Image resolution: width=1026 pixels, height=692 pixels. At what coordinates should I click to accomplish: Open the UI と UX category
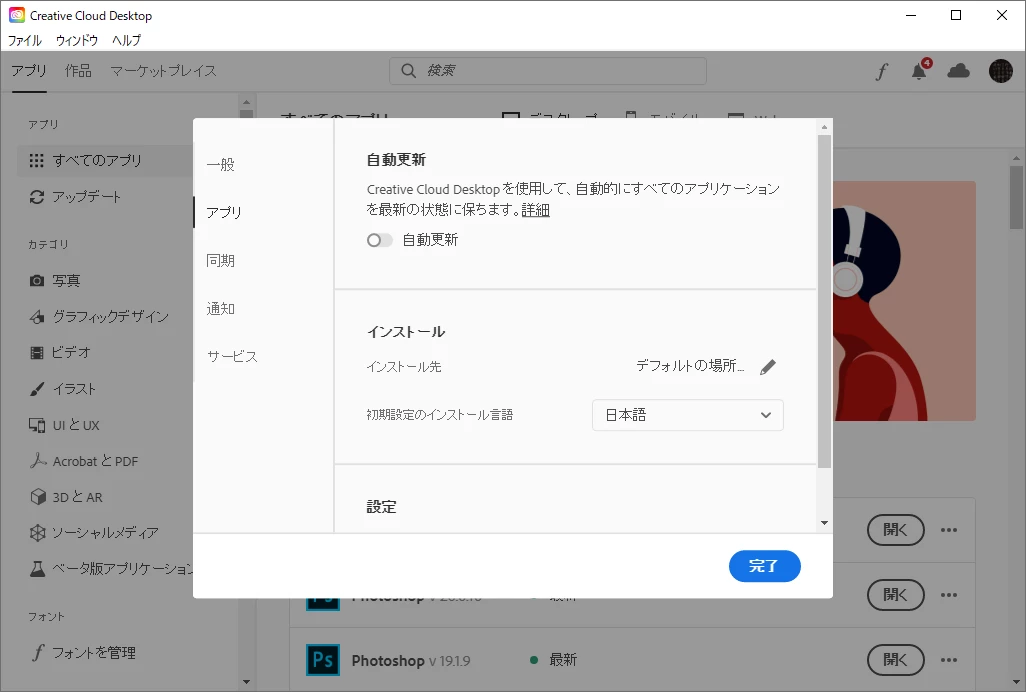[64, 425]
